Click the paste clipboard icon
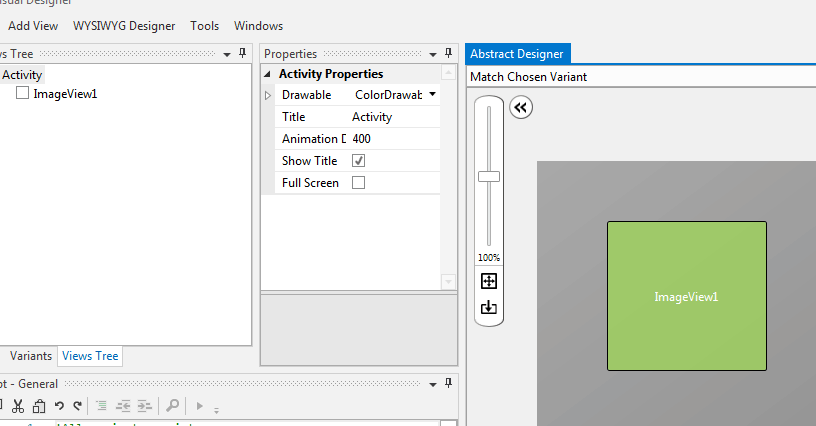Viewport: 816px width, 426px height. click(39, 406)
